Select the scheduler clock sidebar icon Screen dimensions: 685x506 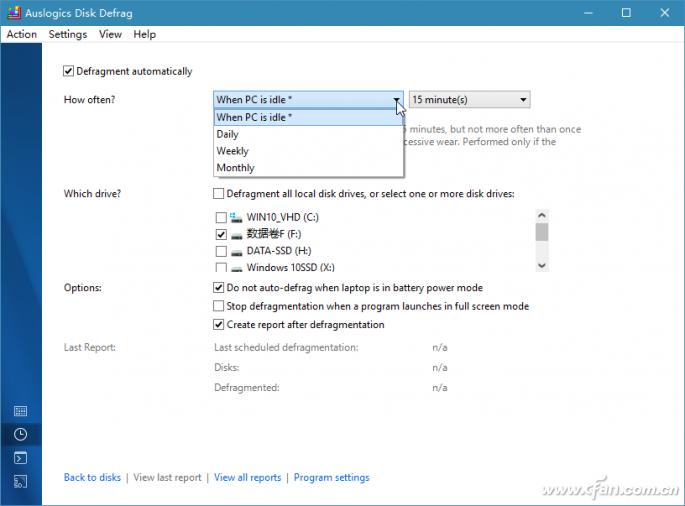coord(21,434)
